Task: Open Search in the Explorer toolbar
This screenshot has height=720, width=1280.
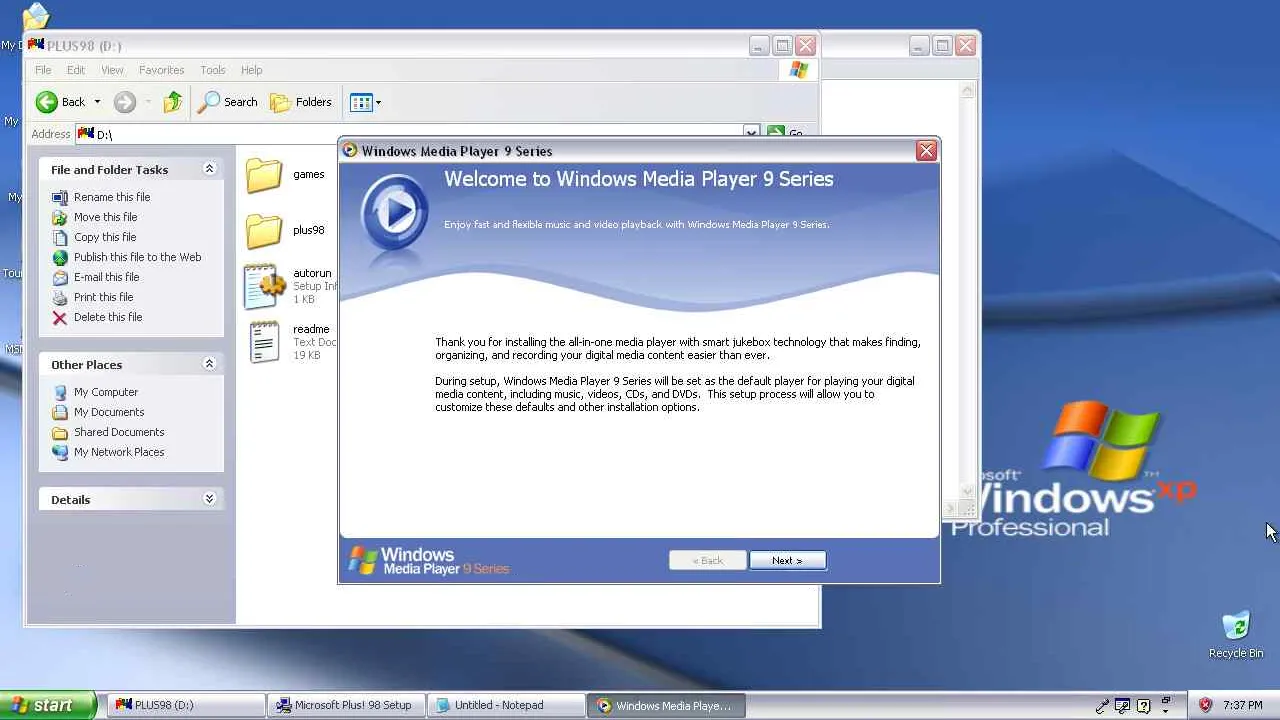Action: (228, 102)
